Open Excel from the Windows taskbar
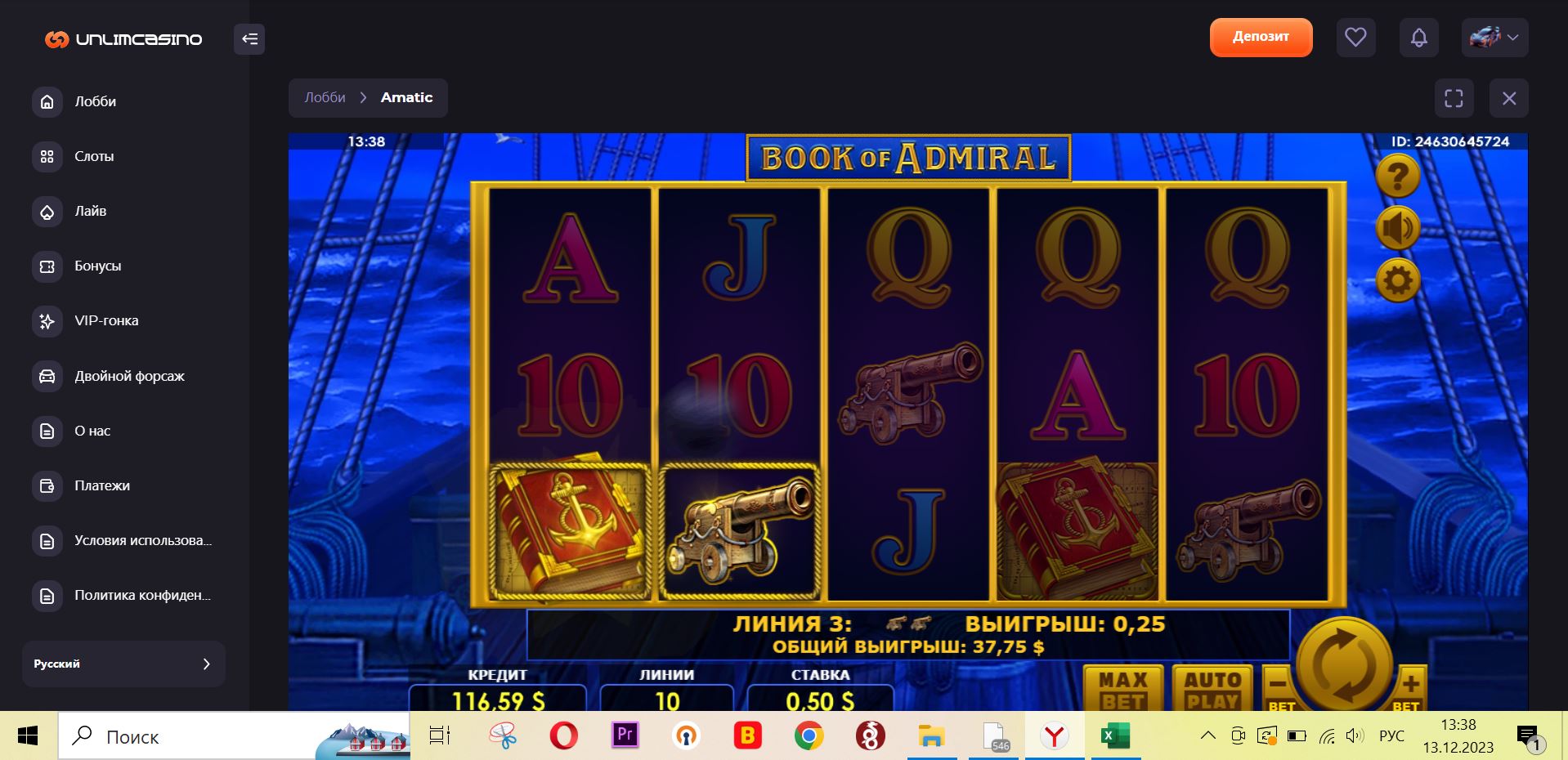The height and width of the screenshot is (760, 1568). [1115, 735]
